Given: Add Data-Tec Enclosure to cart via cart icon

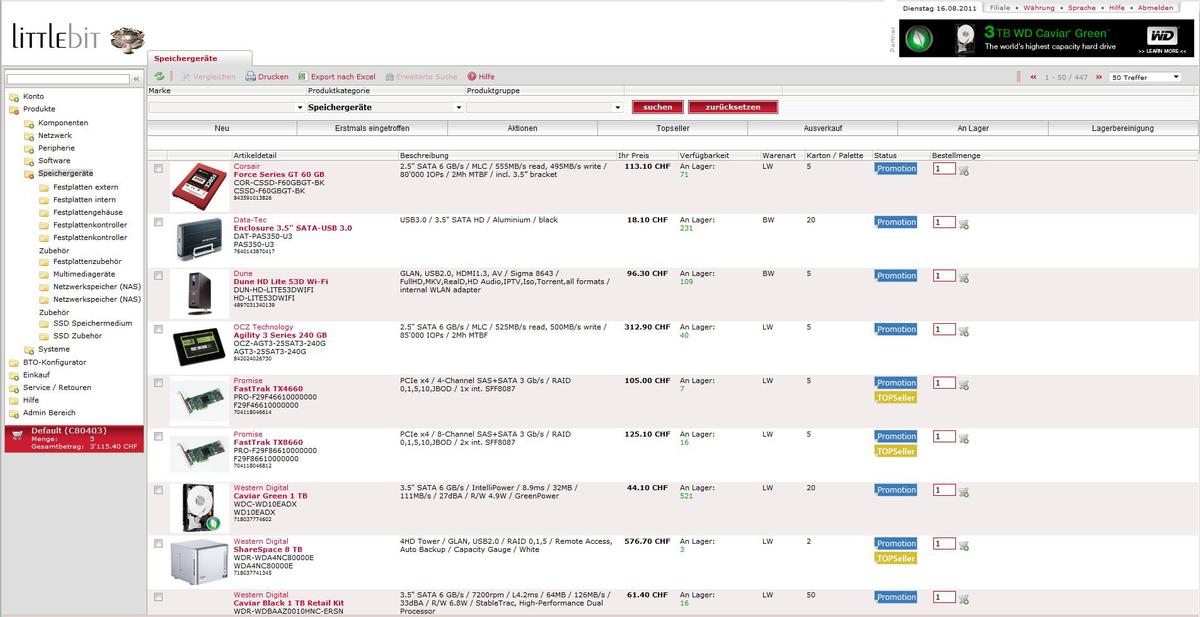Looking at the screenshot, I should (x=964, y=223).
